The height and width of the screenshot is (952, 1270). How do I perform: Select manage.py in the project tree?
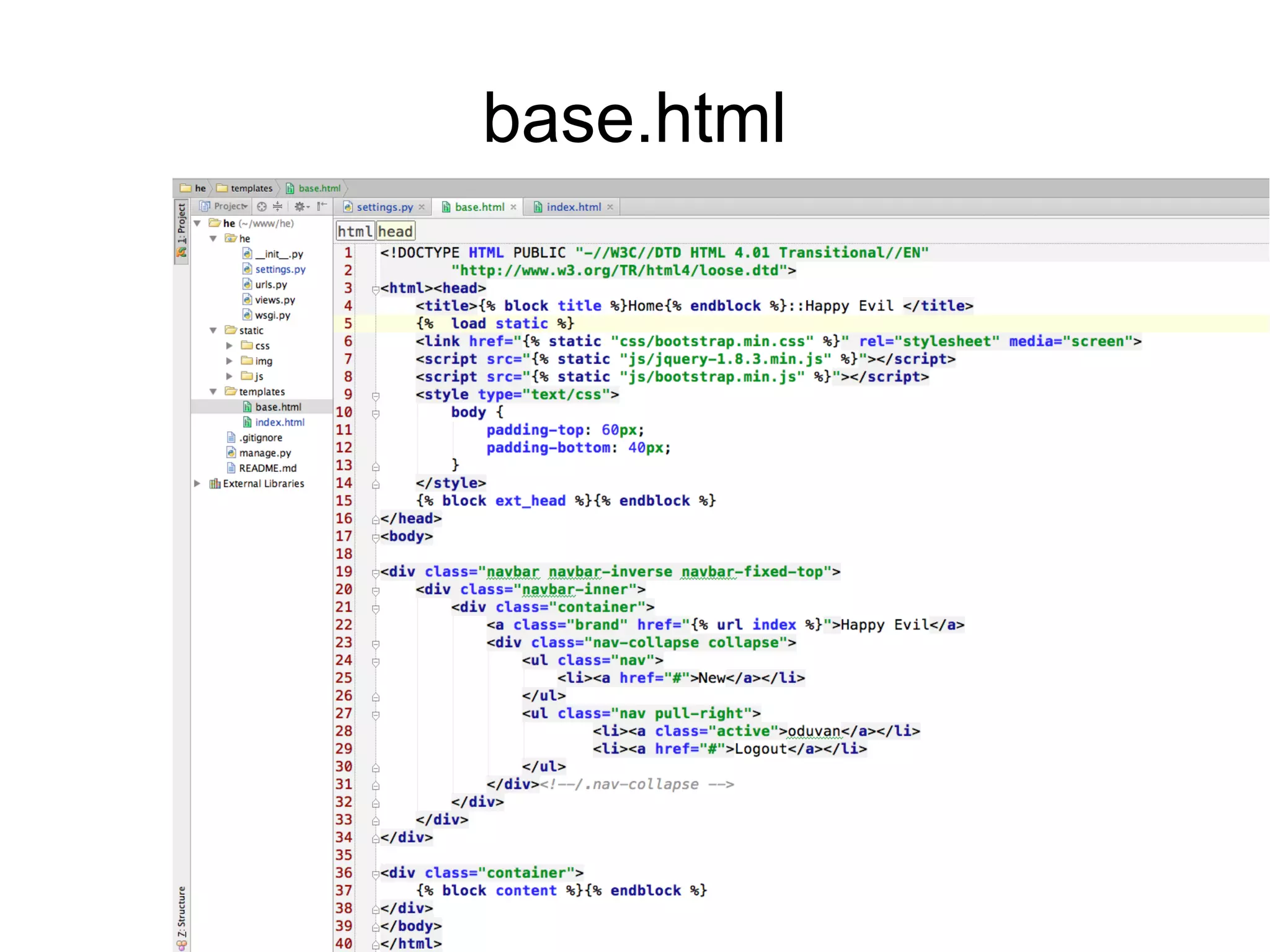[x=265, y=453]
